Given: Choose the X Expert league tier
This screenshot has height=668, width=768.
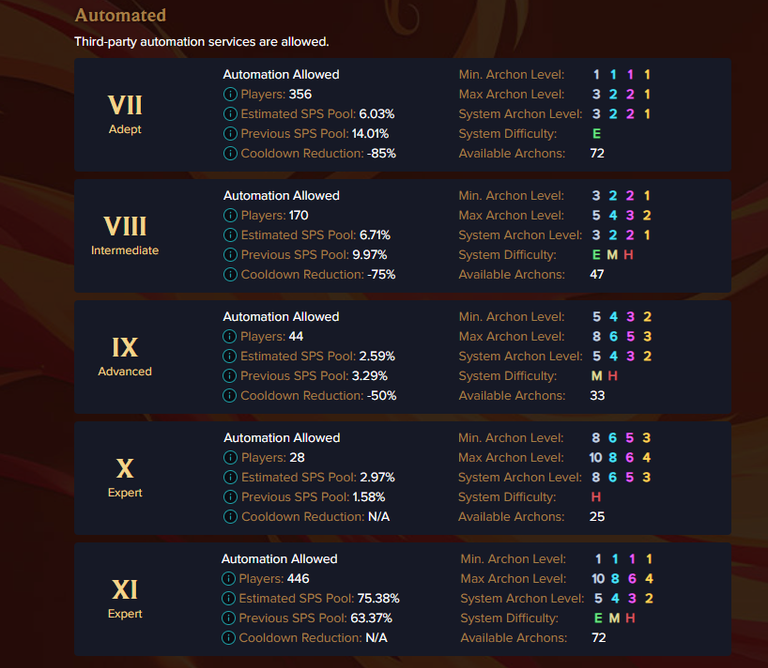Looking at the screenshot, I should pyautogui.click(x=125, y=477).
